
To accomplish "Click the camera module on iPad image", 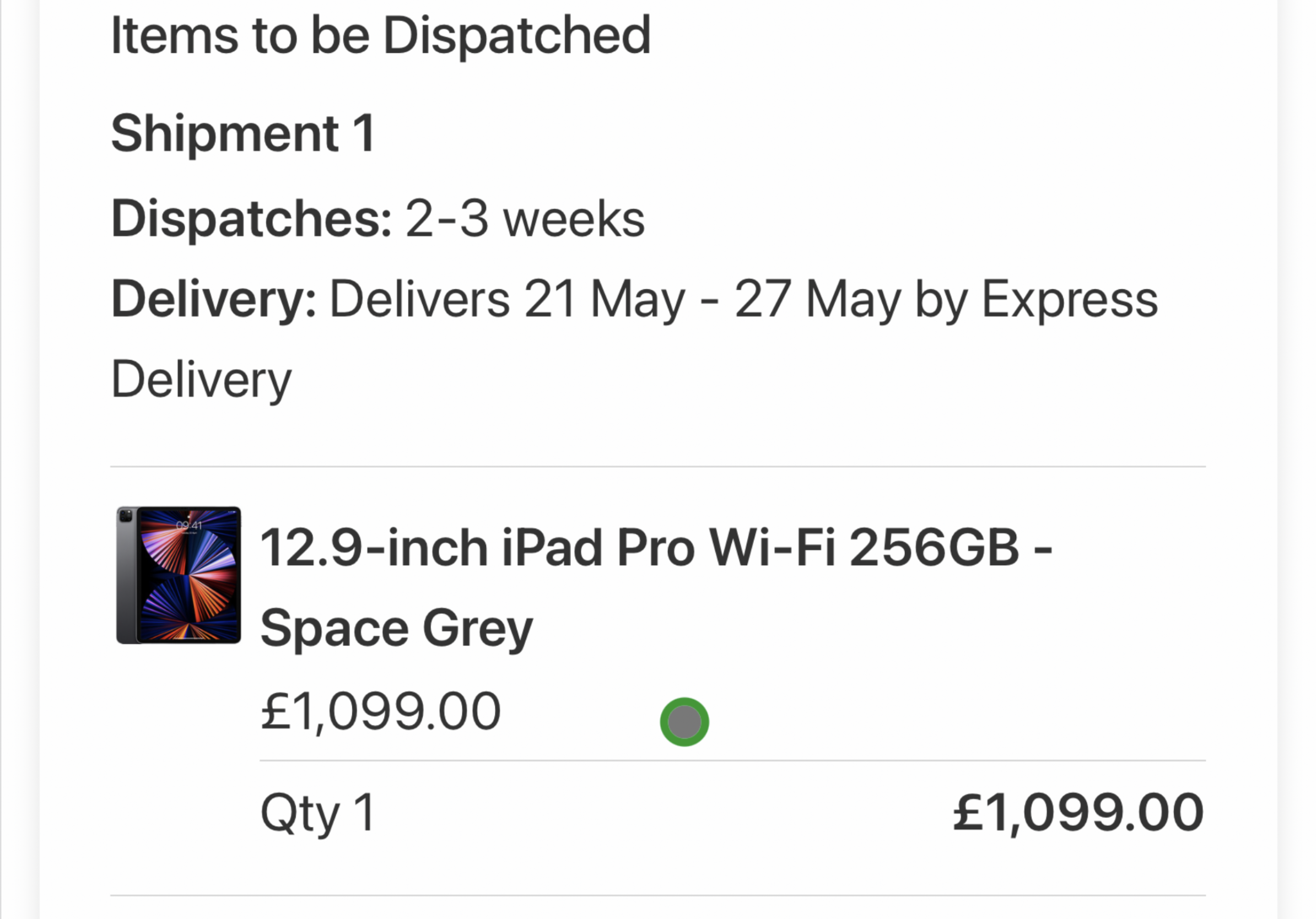I will pyautogui.click(x=126, y=516).
